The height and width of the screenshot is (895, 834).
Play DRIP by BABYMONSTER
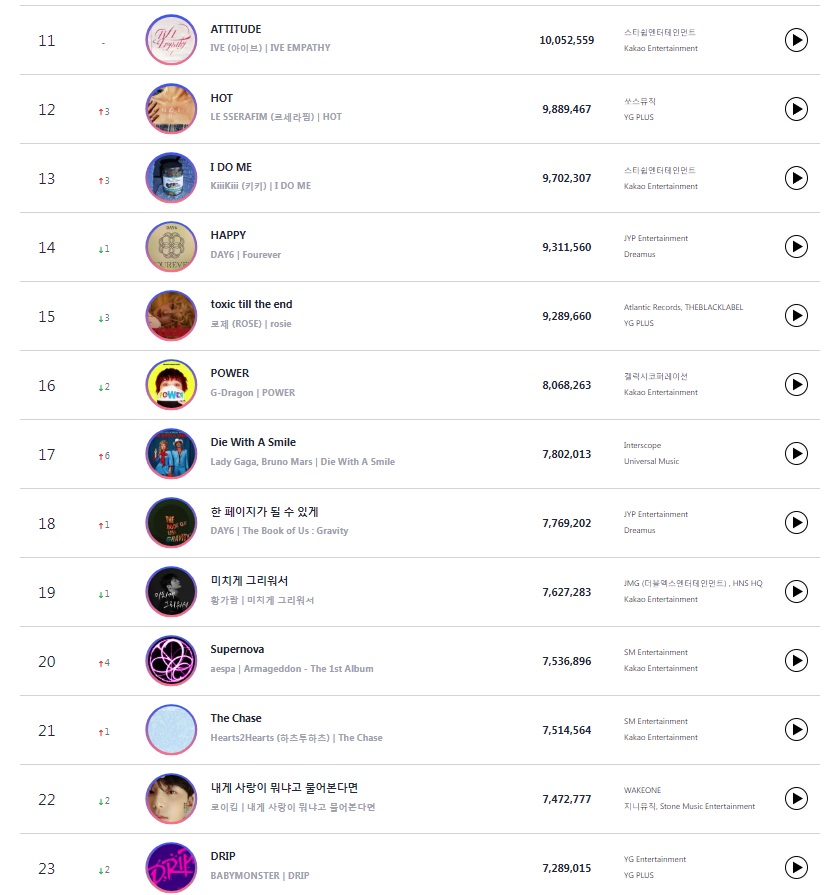tap(796, 868)
